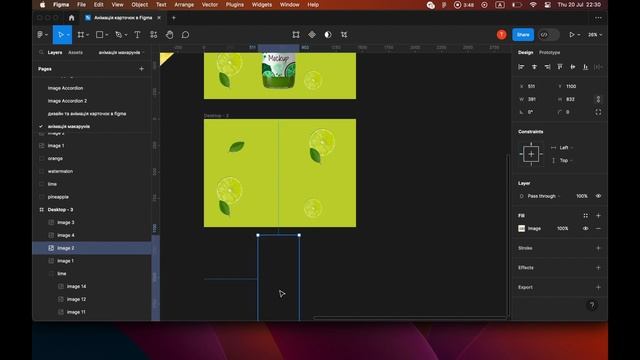
Task: Click the user avatar T
Action: point(502,35)
